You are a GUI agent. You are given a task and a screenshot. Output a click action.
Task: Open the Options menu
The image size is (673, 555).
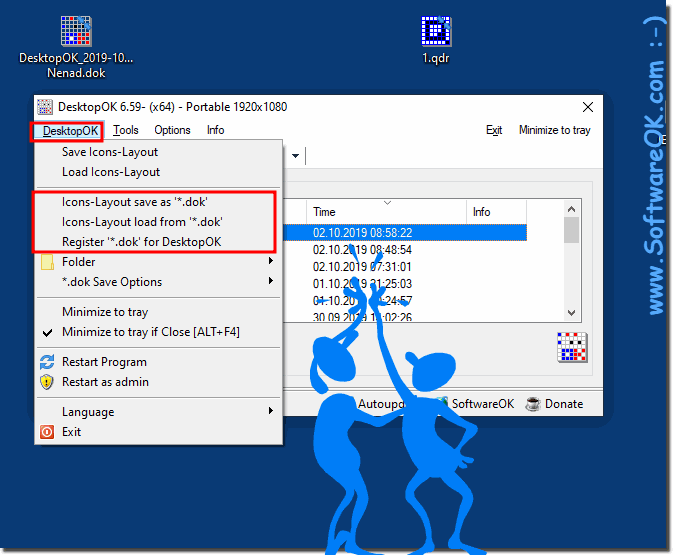[x=172, y=130]
